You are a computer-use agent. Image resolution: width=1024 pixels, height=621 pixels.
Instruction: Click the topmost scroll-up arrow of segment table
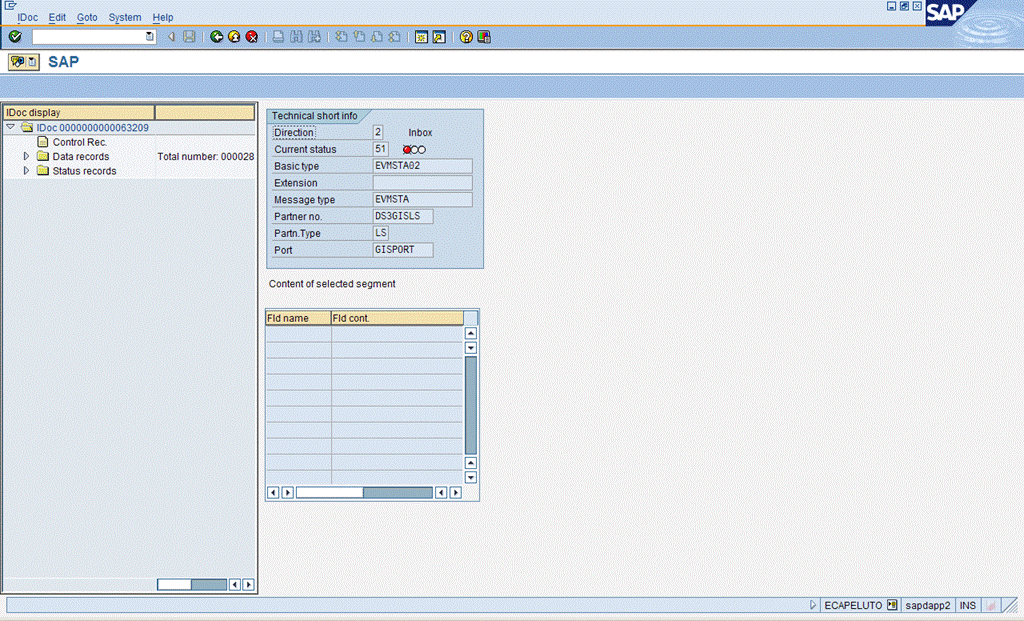[471, 333]
